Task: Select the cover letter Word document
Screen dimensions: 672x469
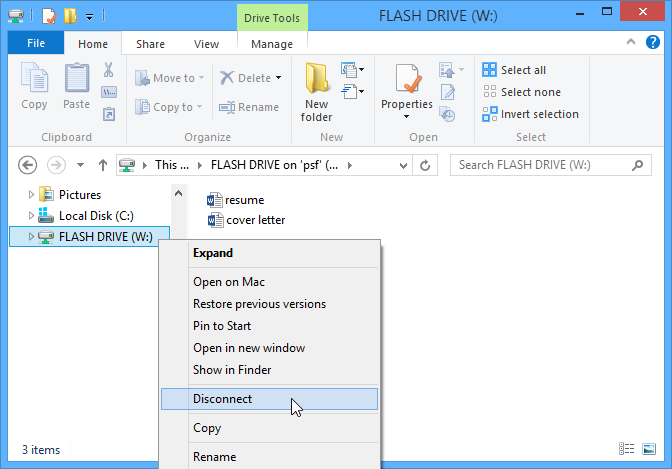Action: [246, 220]
